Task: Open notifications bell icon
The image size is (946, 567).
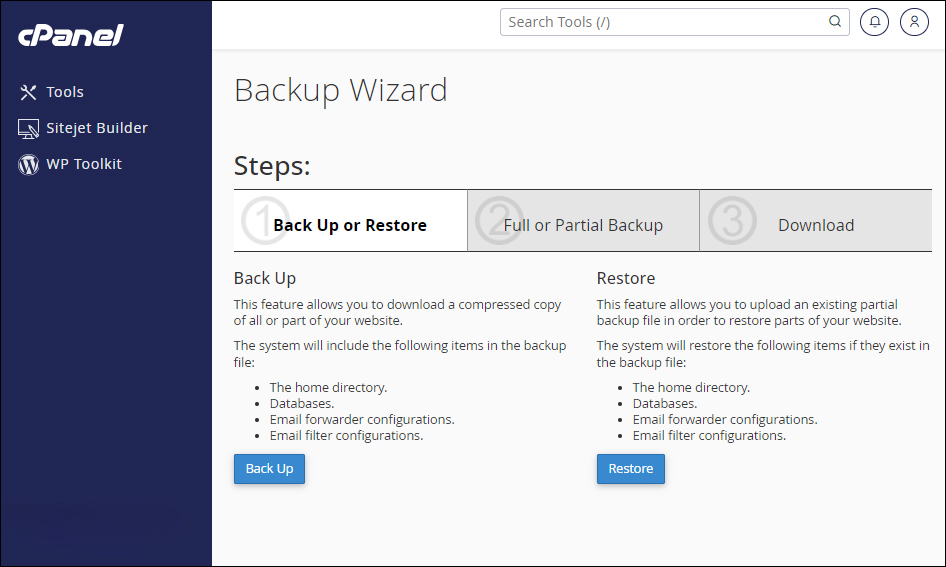Action: tap(874, 22)
